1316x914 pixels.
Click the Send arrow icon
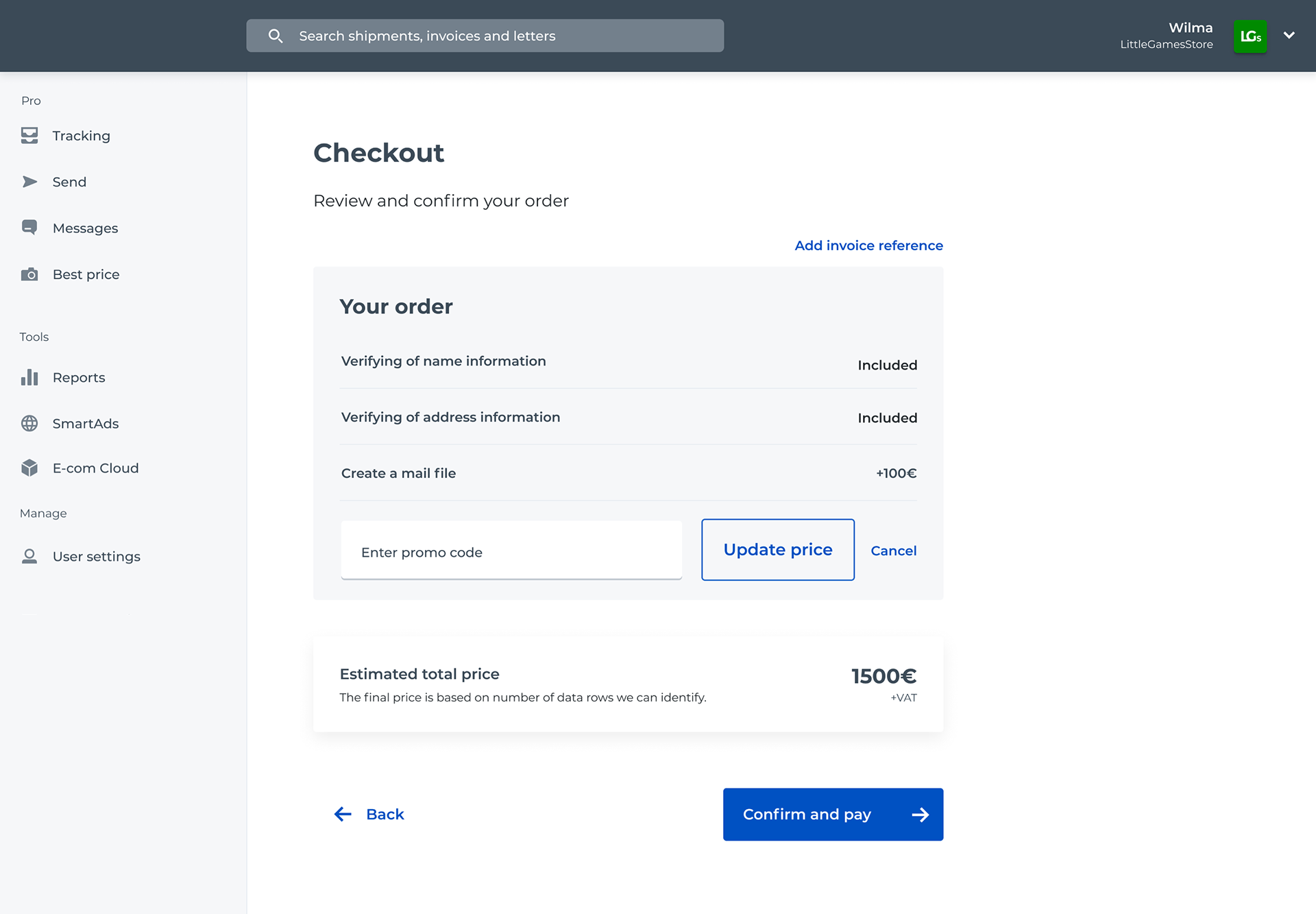[29, 182]
